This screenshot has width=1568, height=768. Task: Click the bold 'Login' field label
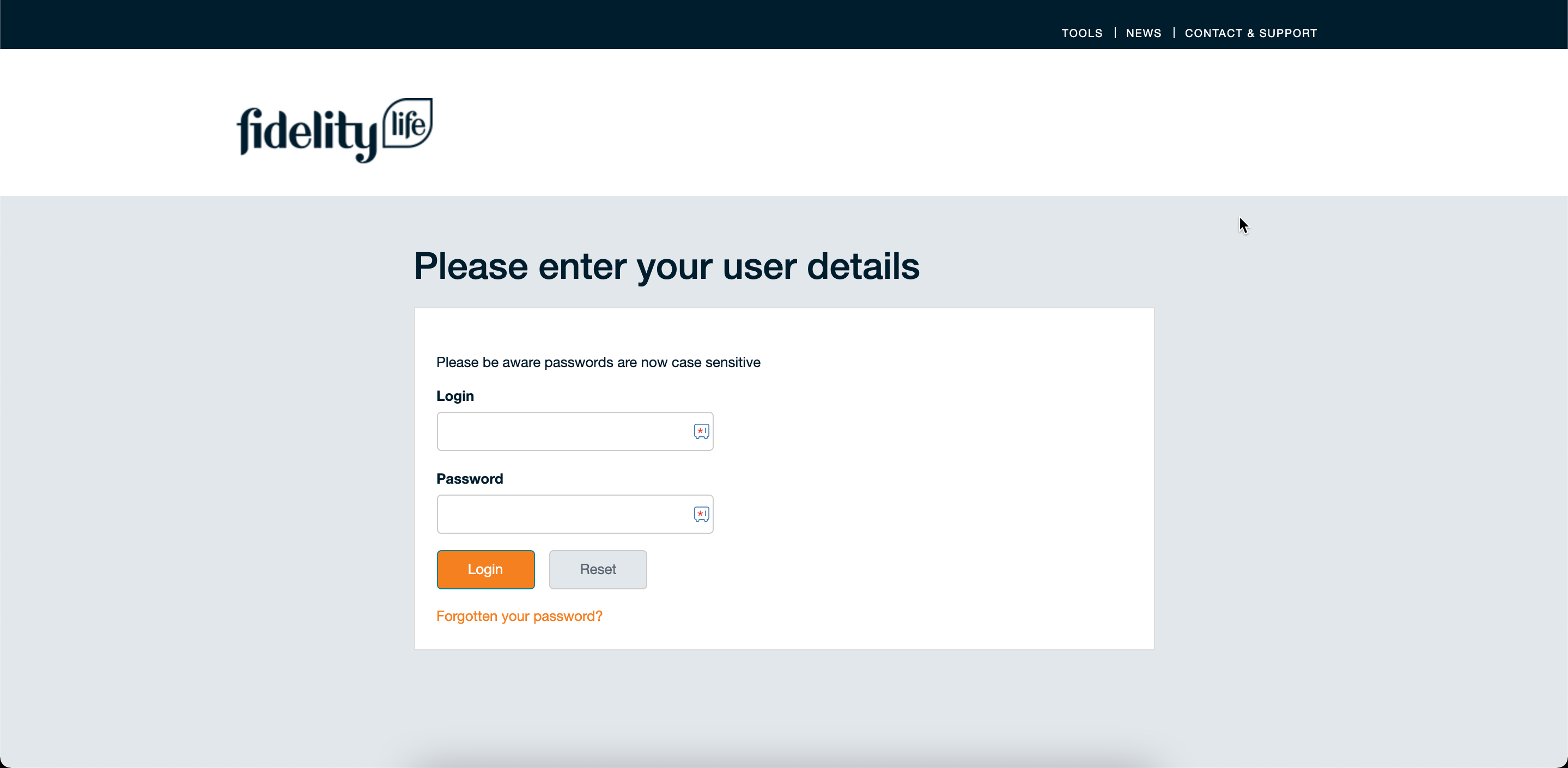[455, 396]
